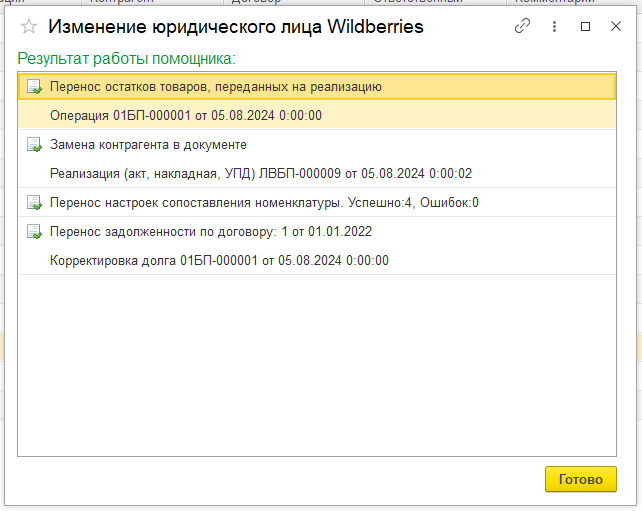The height and width of the screenshot is (511, 642).
Task: Open Реализация ЛВБП-000009 document line
Action: (261, 174)
